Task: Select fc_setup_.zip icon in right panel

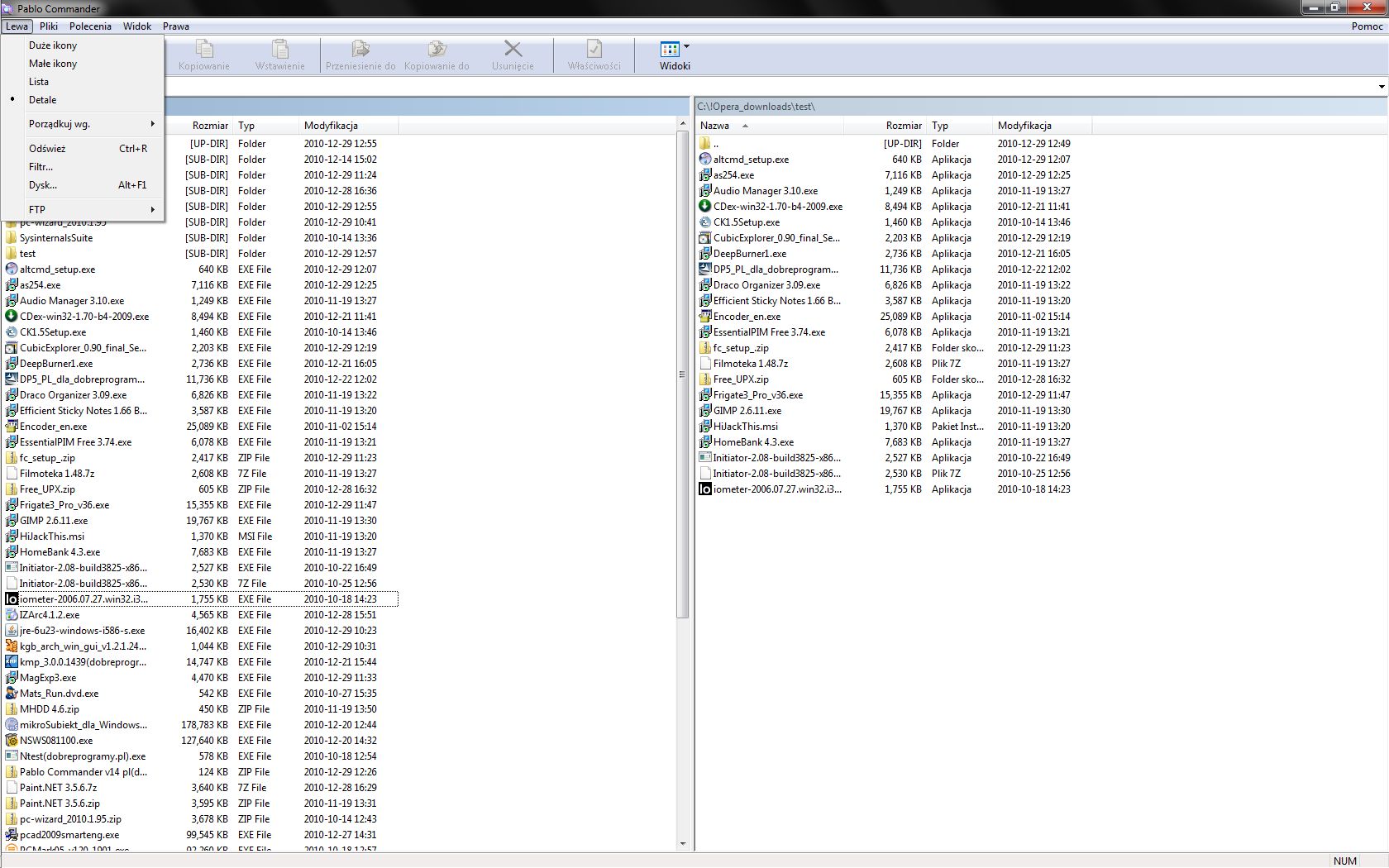Action: (705, 348)
